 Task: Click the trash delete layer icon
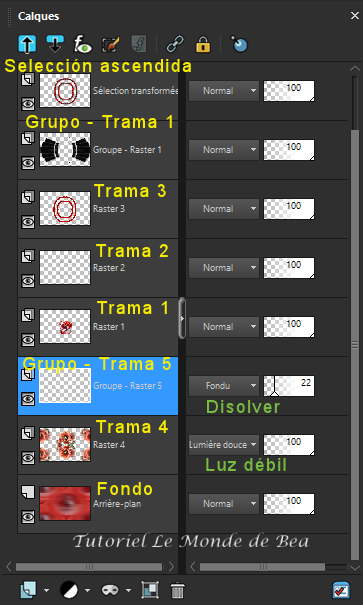pyautogui.click(x=177, y=590)
